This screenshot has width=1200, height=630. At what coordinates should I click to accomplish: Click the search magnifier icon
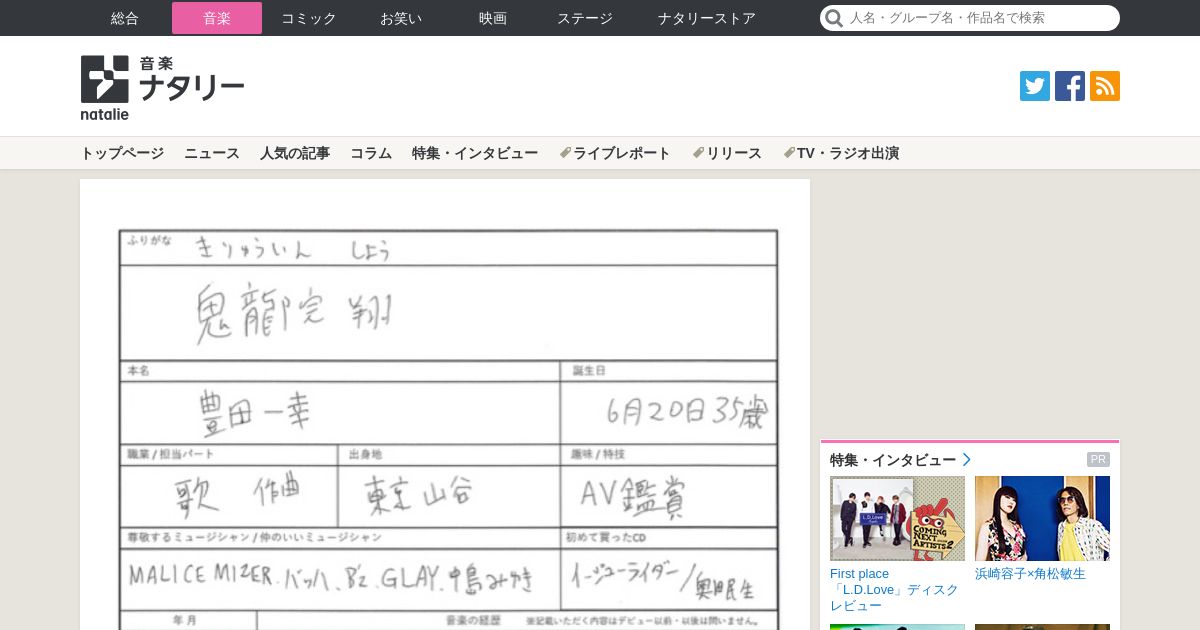(833, 18)
